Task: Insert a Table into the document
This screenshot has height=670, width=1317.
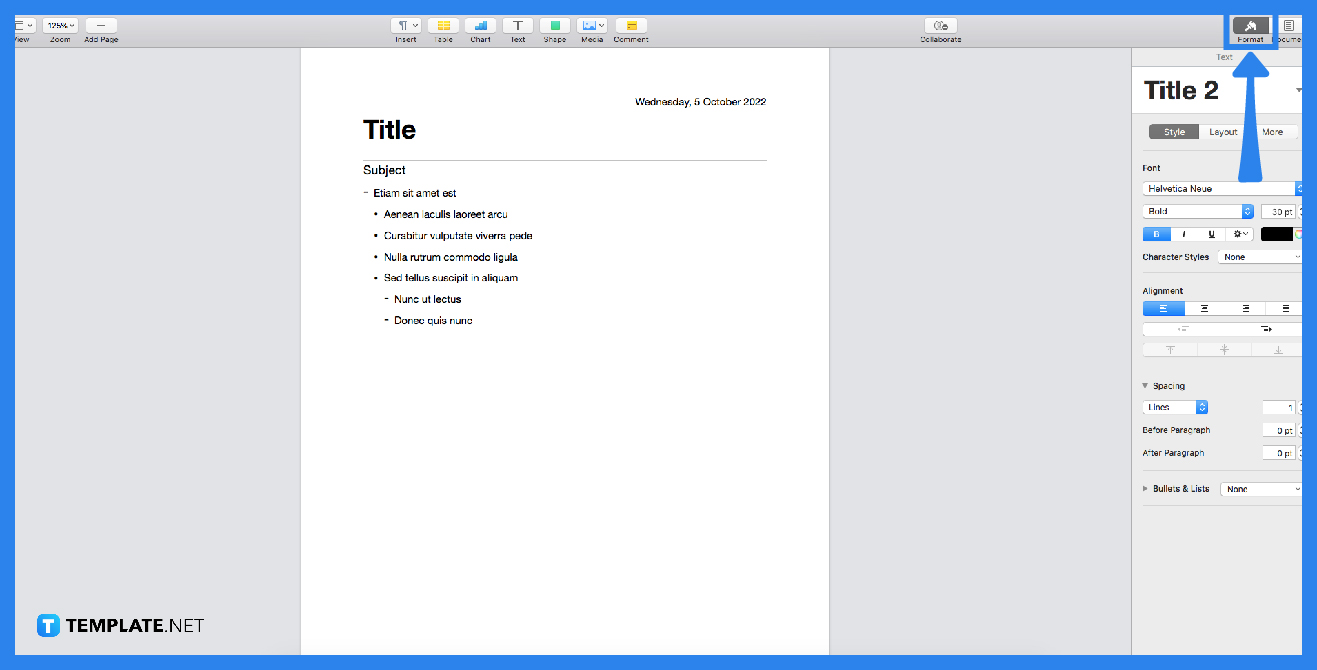Action: [x=443, y=27]
